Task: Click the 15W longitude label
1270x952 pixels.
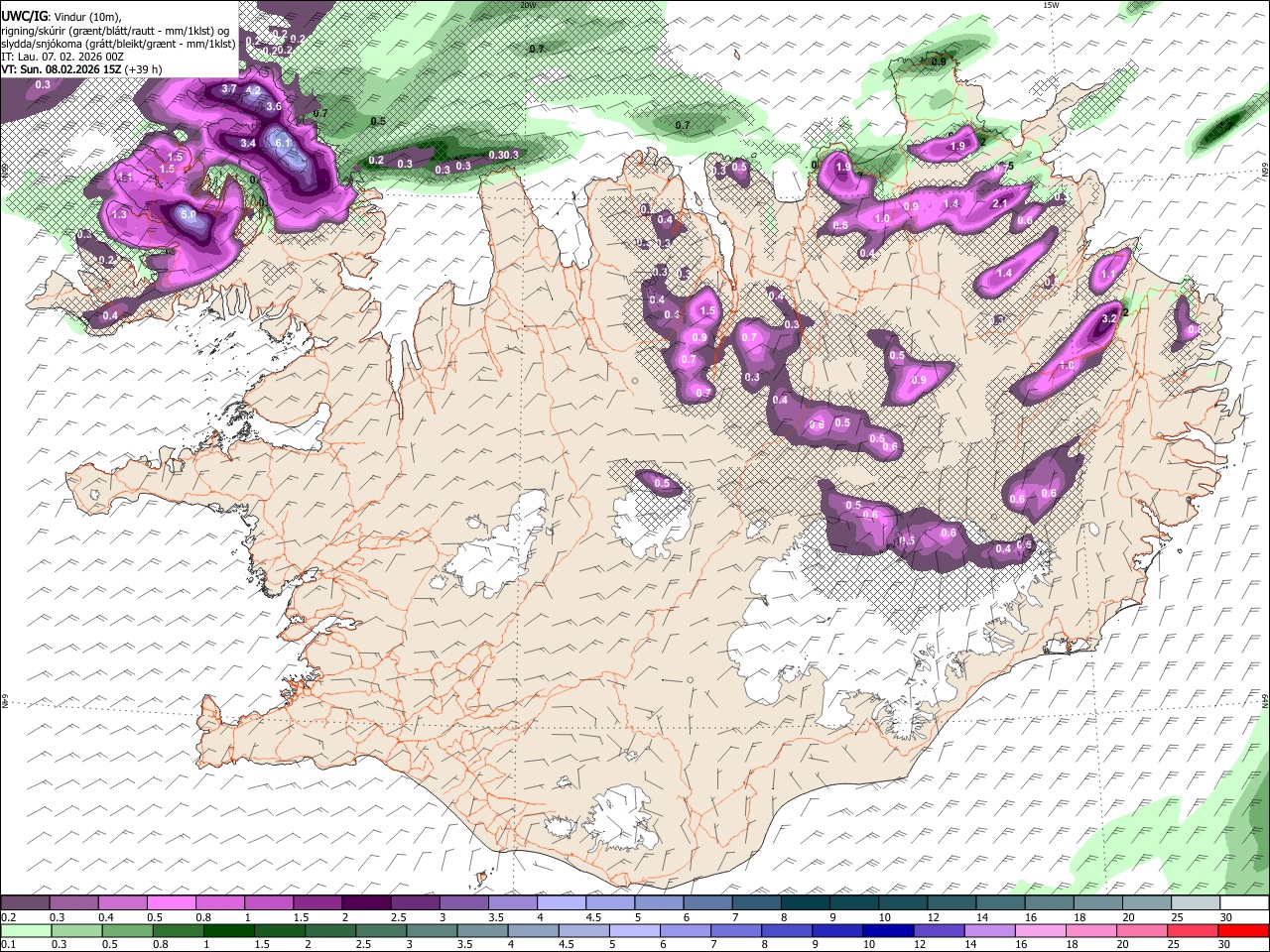Action: (x=1052, y=5)
